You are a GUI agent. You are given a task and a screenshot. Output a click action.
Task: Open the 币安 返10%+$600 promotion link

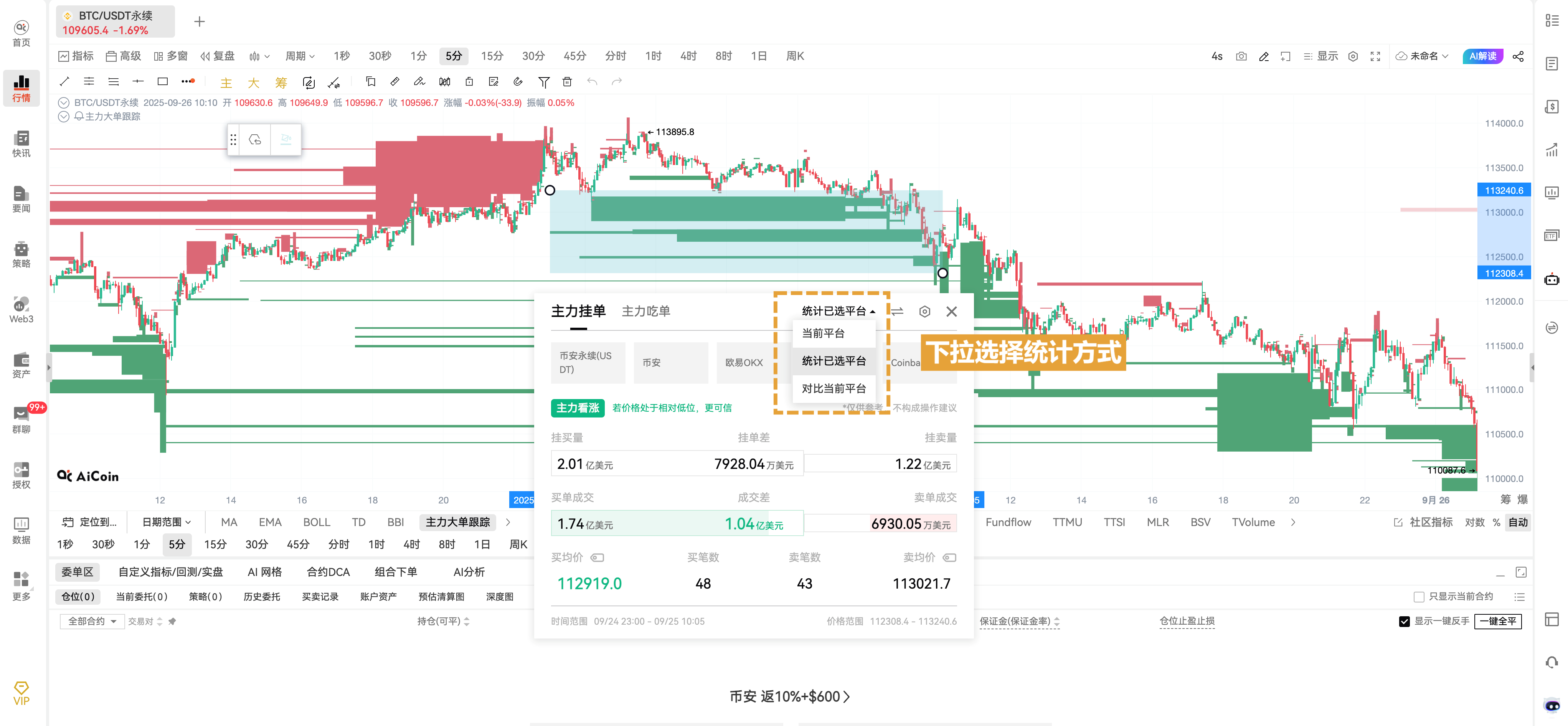pos(789,696)
